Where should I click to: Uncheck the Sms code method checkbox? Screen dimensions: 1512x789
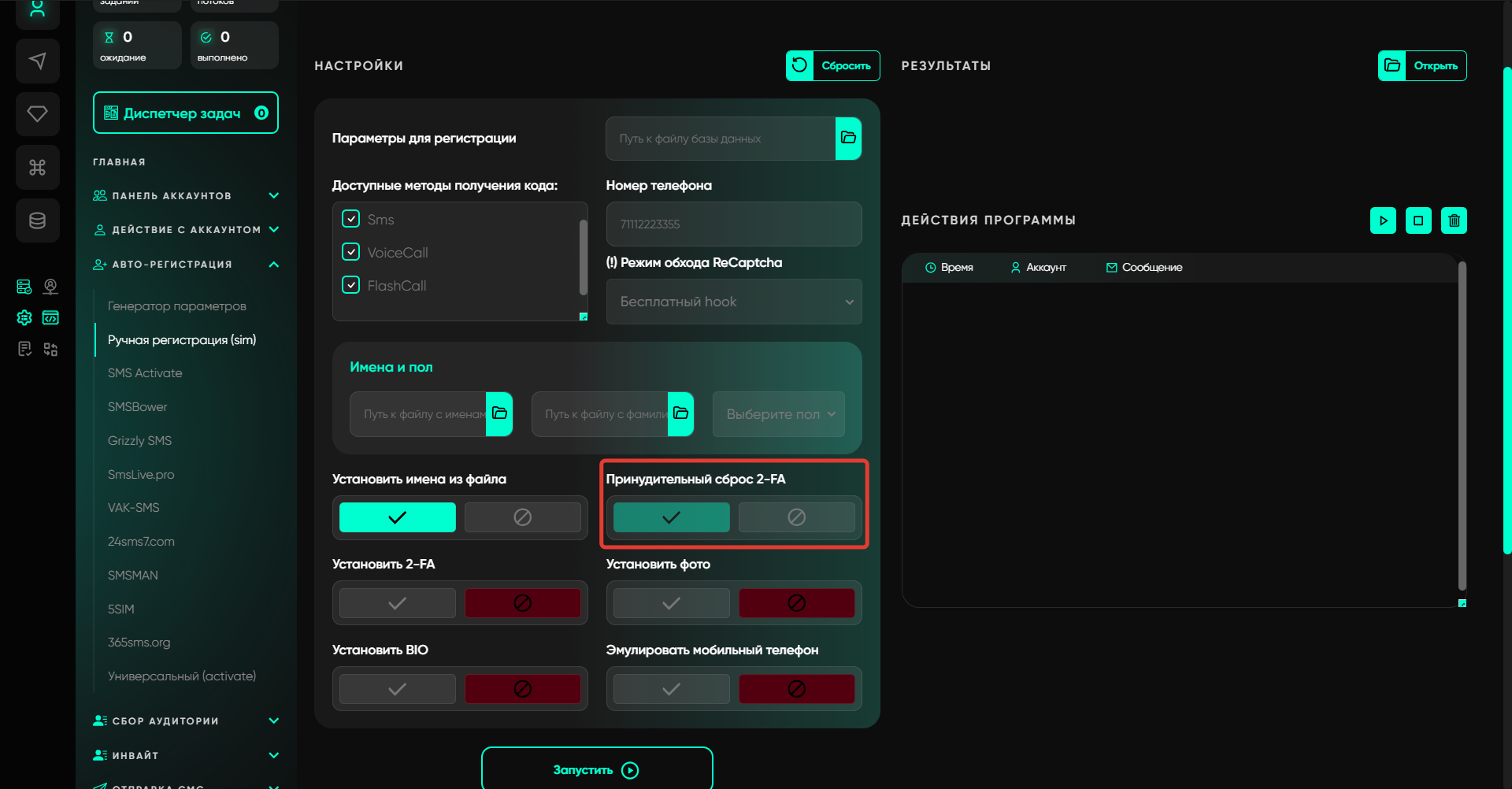[x=351, y=219]
